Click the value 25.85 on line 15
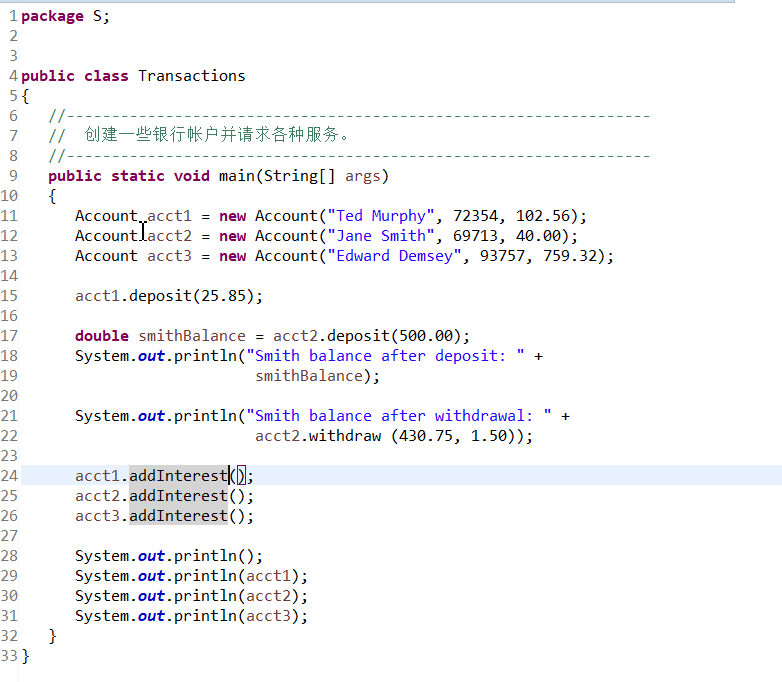Image resolution: width=782 pixels, height=682 pixels. (x=223, y=296)
